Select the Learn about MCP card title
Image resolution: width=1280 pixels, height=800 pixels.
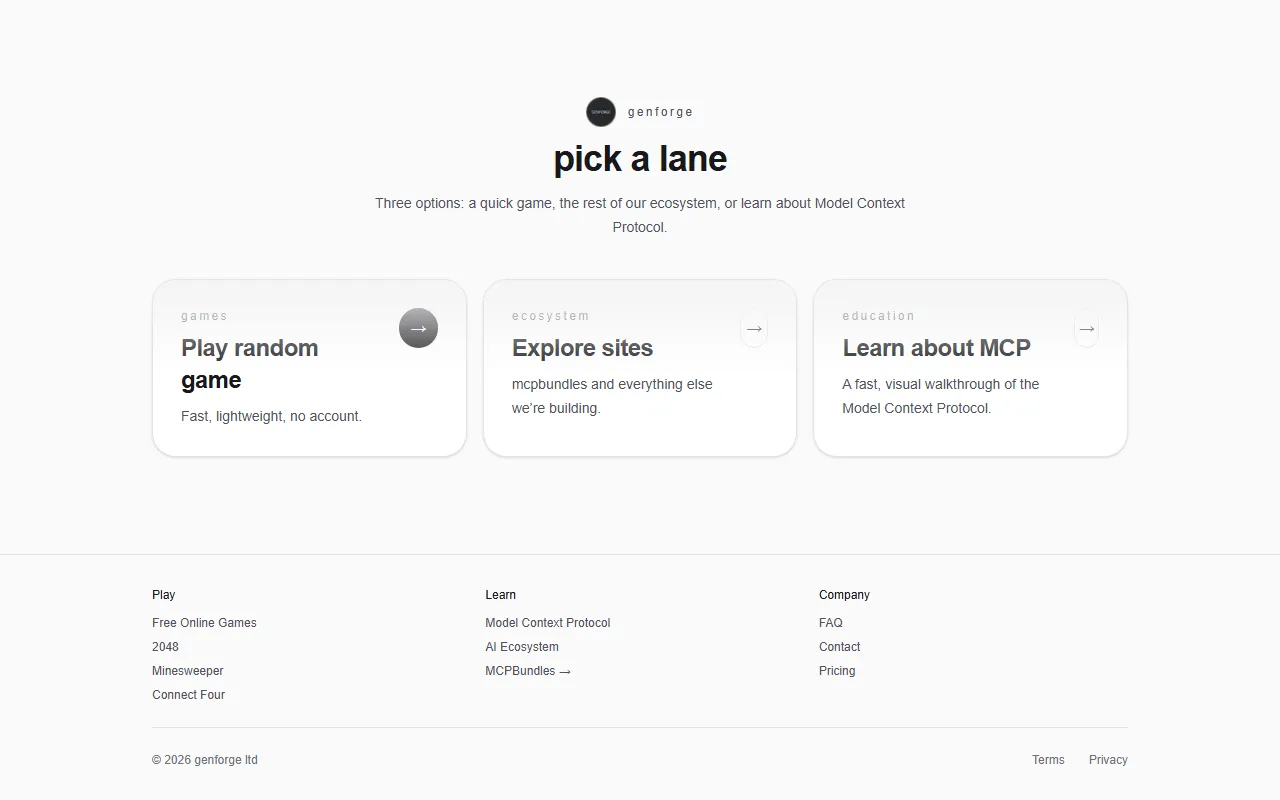tap(936, 348)
